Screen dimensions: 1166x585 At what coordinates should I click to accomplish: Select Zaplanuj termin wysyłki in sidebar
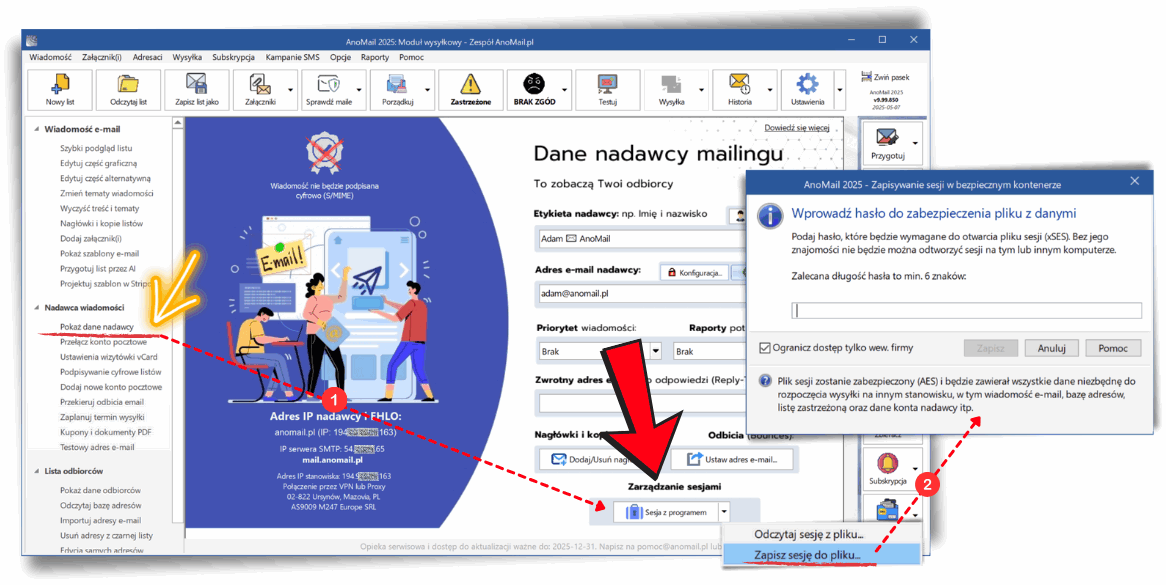click(x=102, y=417)
